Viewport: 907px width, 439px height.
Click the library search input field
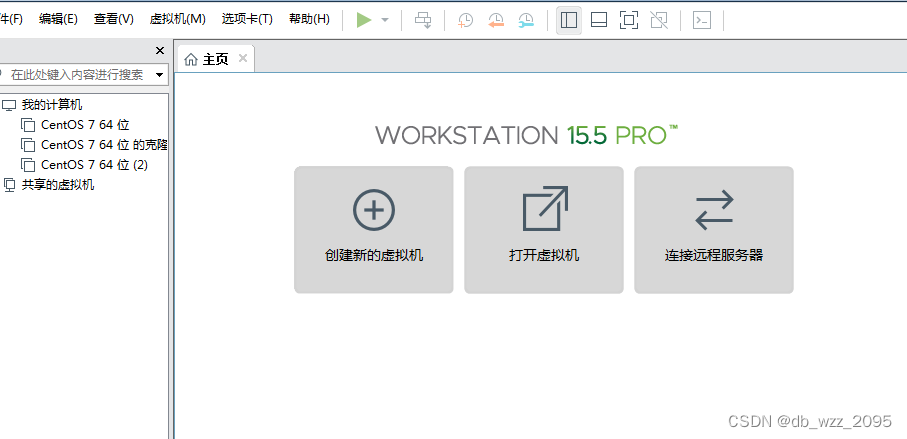79,75
